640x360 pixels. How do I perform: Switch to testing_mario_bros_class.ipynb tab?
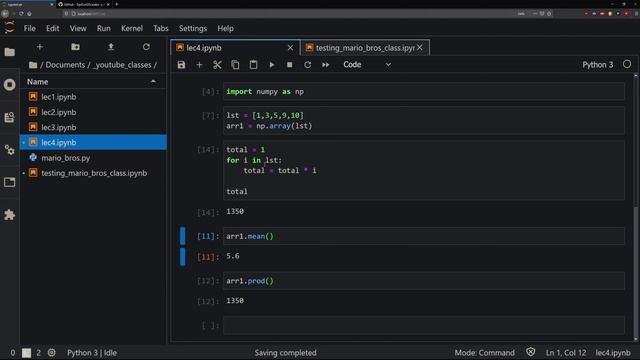click(x=365, y=48)
